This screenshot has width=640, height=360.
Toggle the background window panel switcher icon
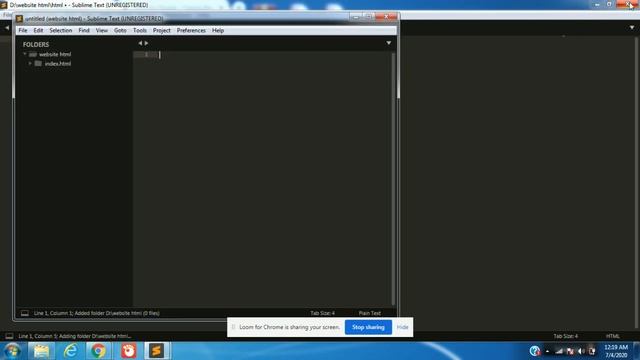pyautogui.click(x=9, y=336)
